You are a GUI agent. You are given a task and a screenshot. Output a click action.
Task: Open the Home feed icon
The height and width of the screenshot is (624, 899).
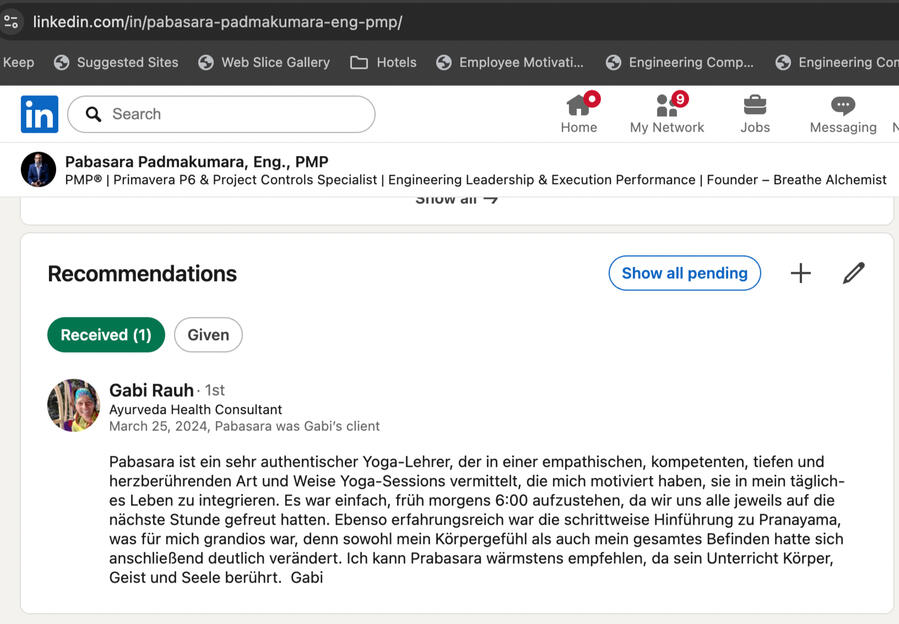(579, 106)
